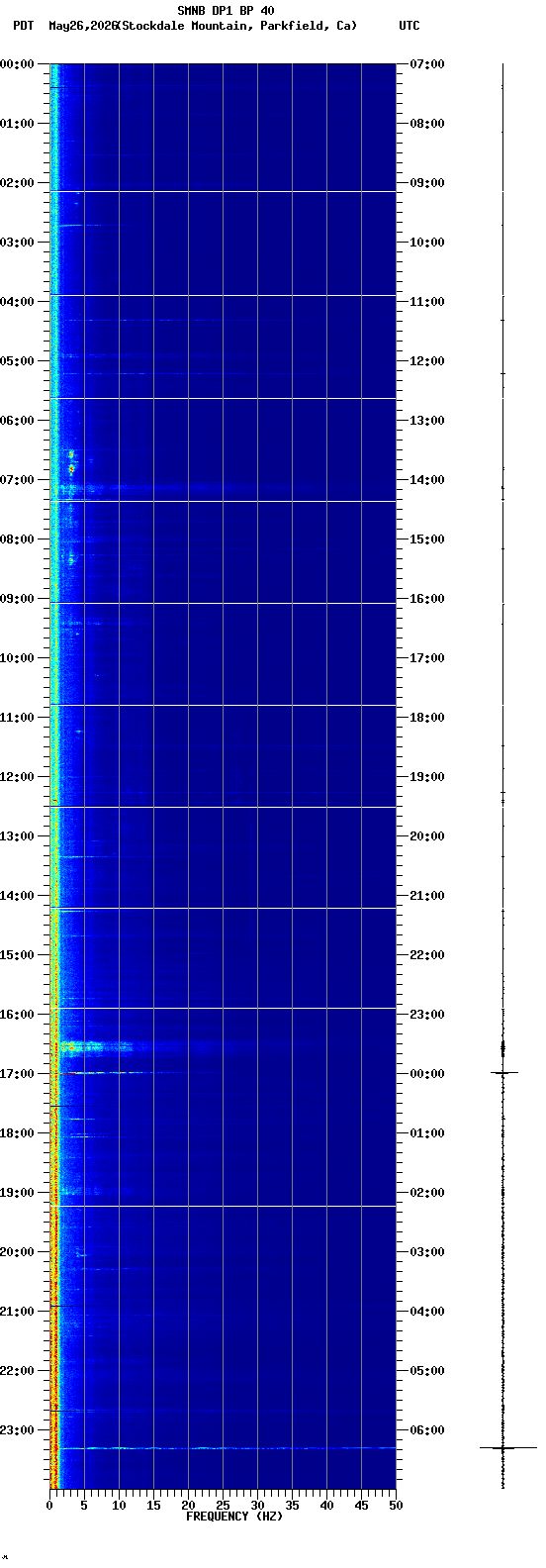The width and height of the screenshot is (546, 1568).
Task: Click the PDT axis label 09:00
Action: click(17, 599)
